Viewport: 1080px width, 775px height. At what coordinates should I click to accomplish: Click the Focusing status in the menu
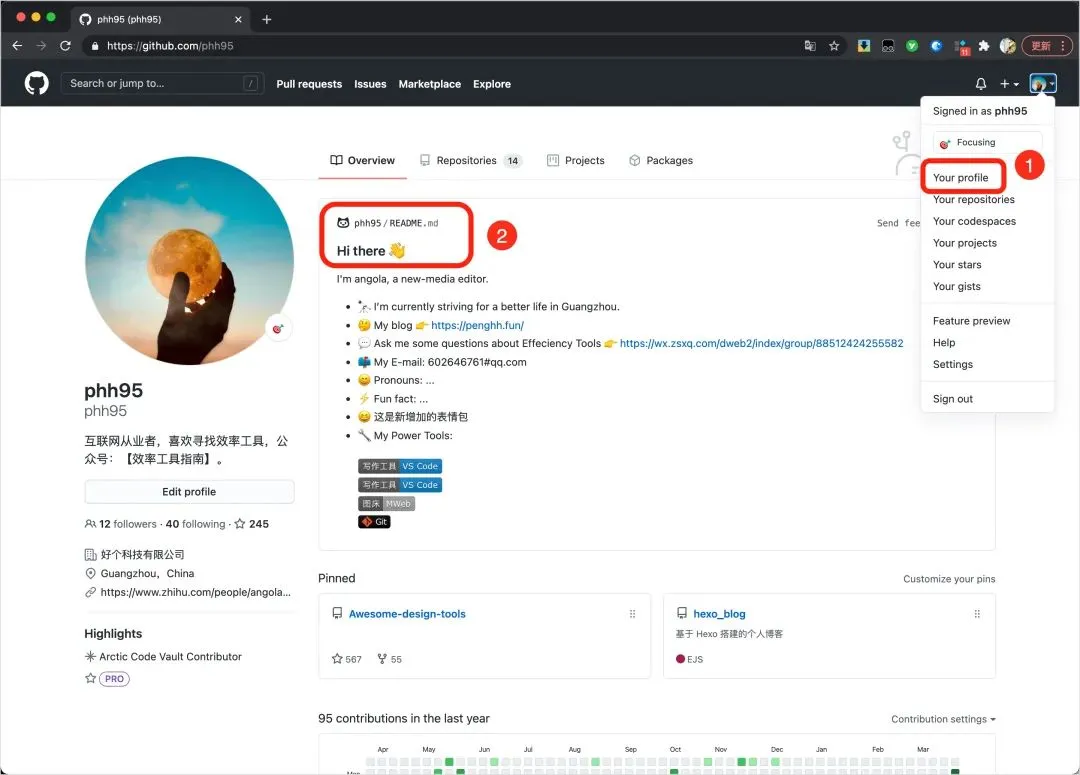987,143
